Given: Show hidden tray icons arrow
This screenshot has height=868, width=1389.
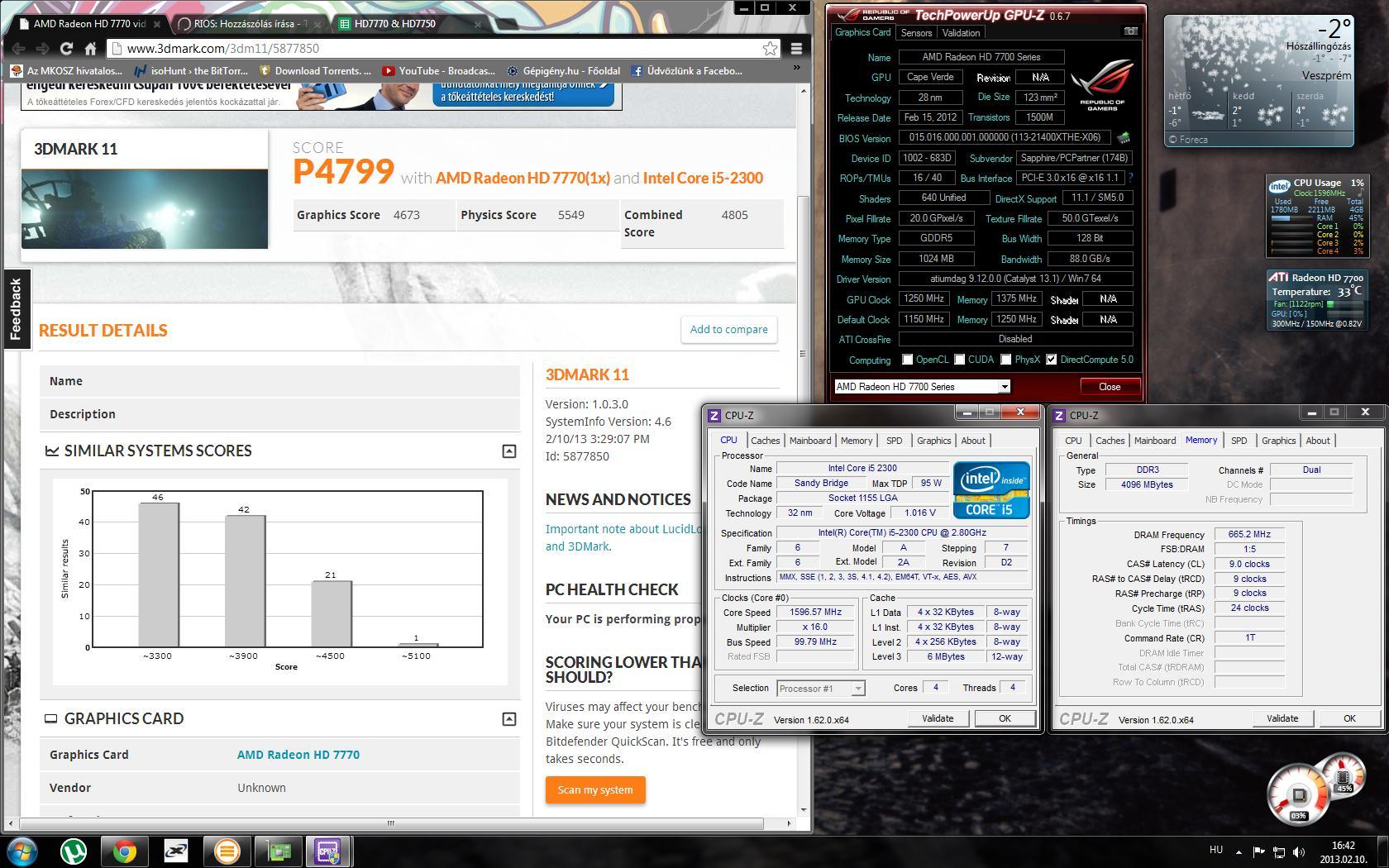Looking at the screenshot, I should [1238, 851].
